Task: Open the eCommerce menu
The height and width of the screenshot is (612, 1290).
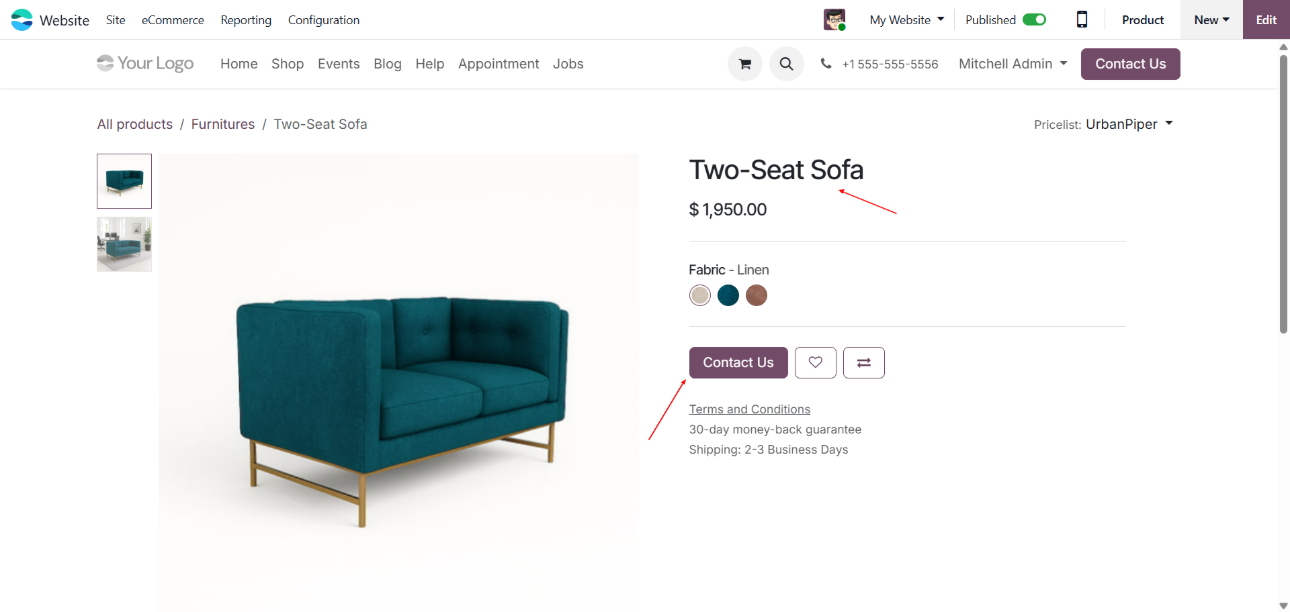Action: (173, 20)
